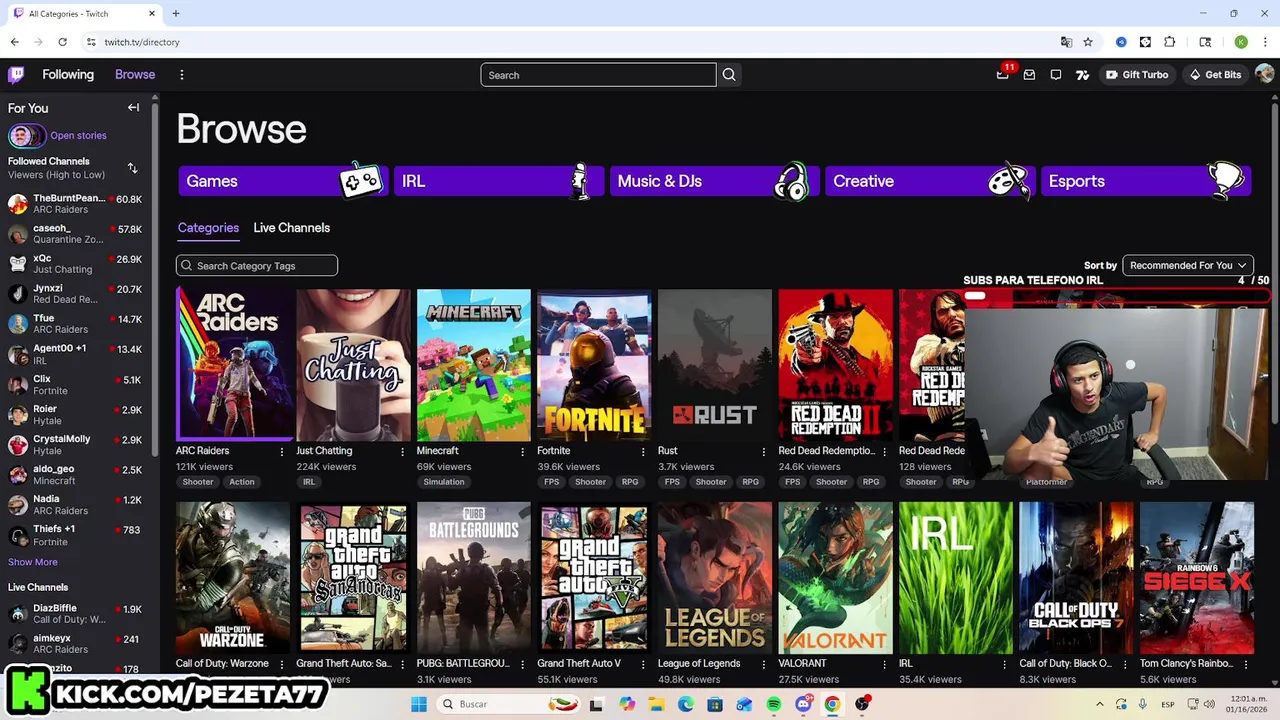Open the League of Legends box art

pyautogui.click(x=715, y=578)
